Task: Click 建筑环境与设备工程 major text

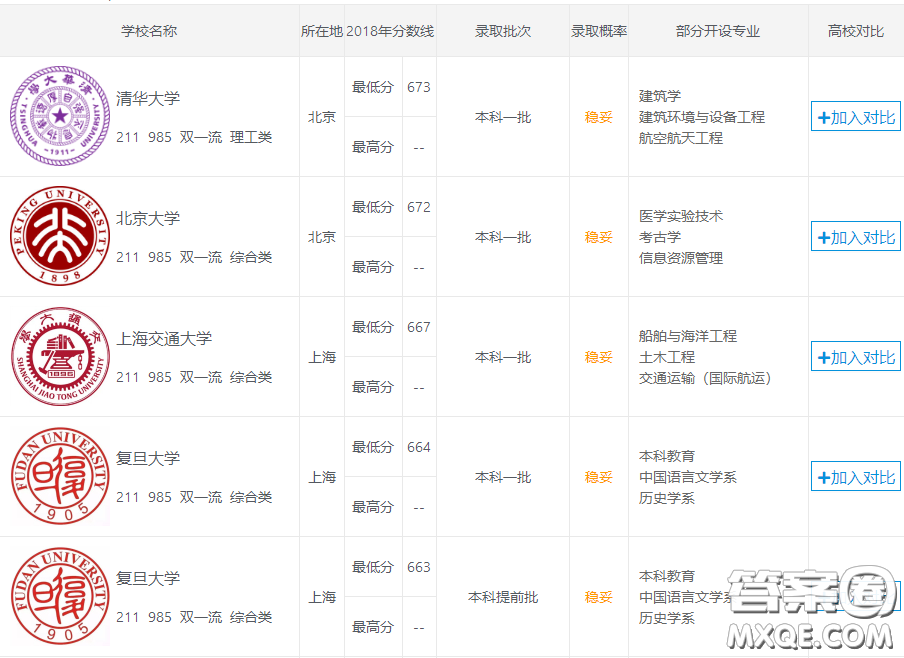Action: pos(702,117)
